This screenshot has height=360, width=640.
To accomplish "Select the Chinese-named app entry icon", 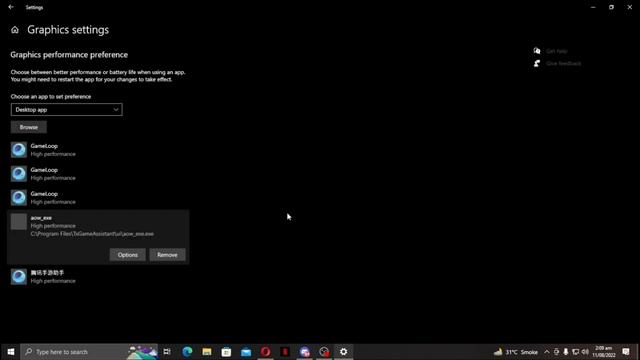I will click(18, 277).
